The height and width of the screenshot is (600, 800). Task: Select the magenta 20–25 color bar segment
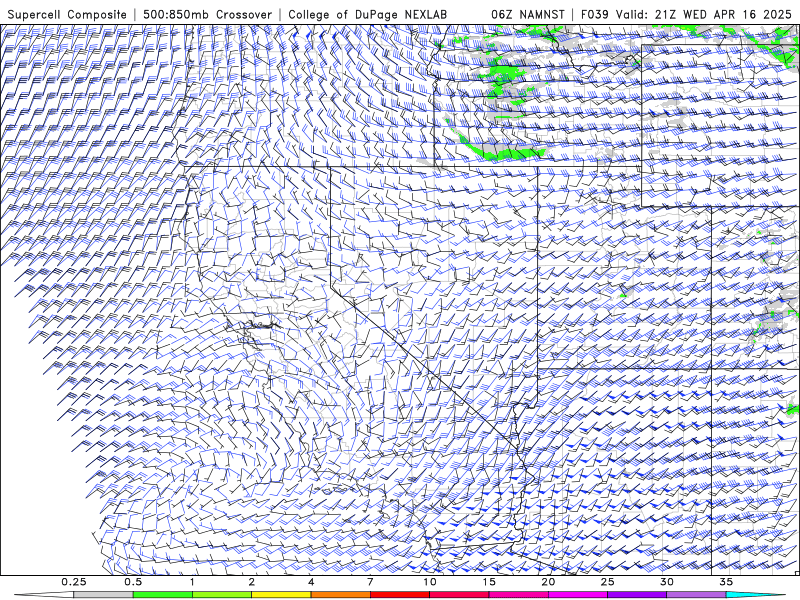tap(578, 595)
